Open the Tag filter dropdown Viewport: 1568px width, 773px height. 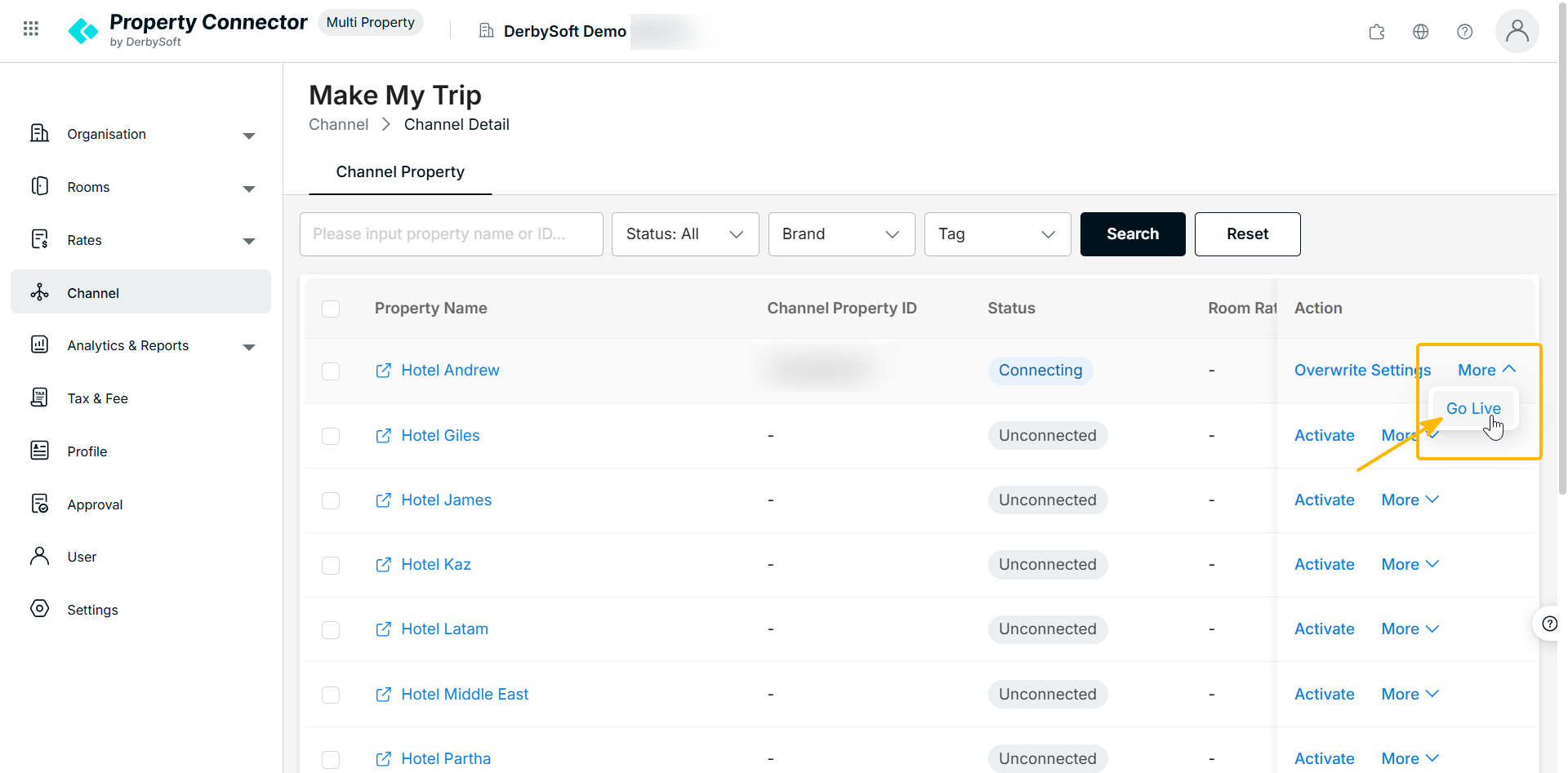[997, 234]
